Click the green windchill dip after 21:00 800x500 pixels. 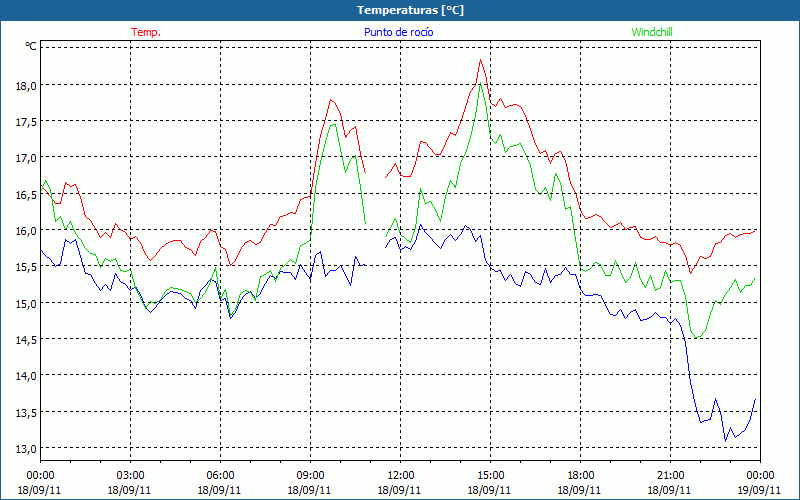pos(696,337)
